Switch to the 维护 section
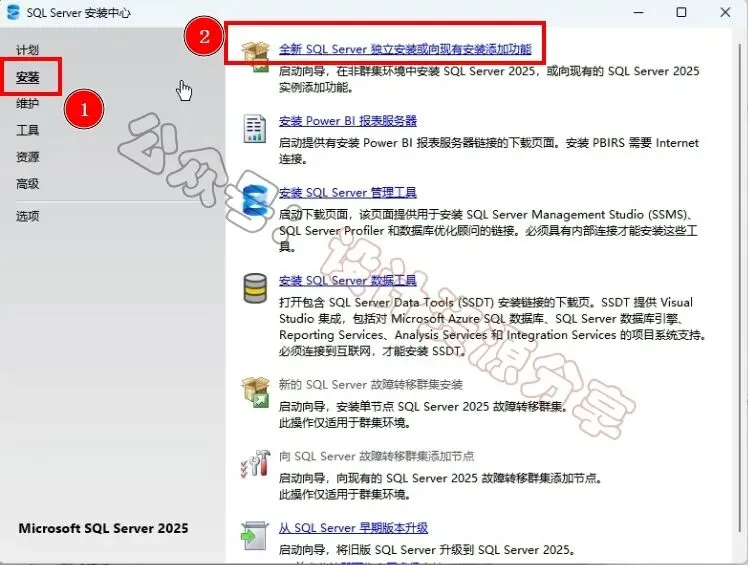Image resolution: width=748 pixels, height=565 pixels. tap(27, 104)
